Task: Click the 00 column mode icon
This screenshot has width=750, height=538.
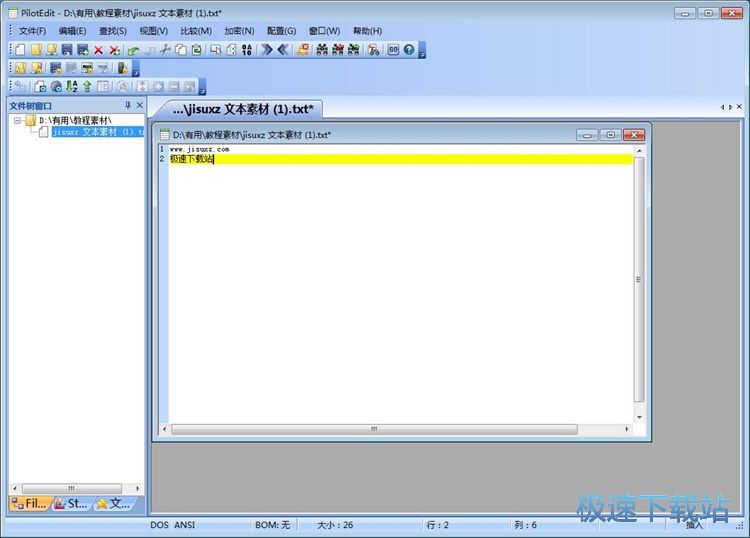Action: coord(393,50)
